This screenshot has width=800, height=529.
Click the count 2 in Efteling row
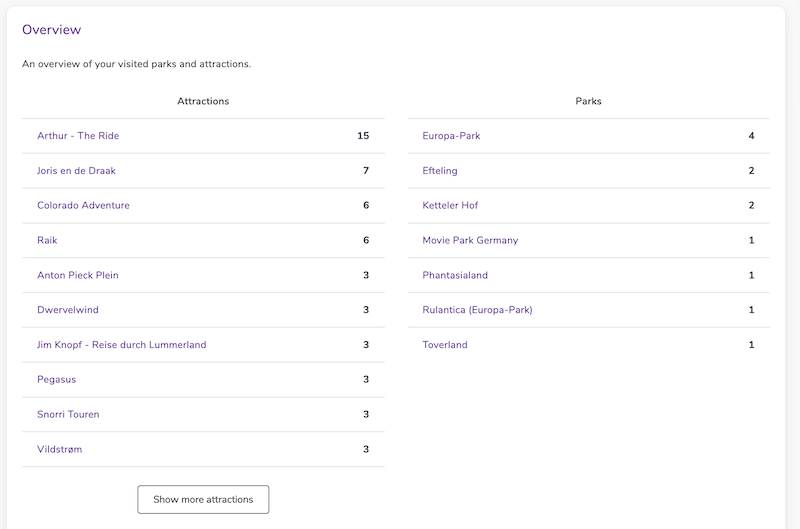click(x=751, y=170)
